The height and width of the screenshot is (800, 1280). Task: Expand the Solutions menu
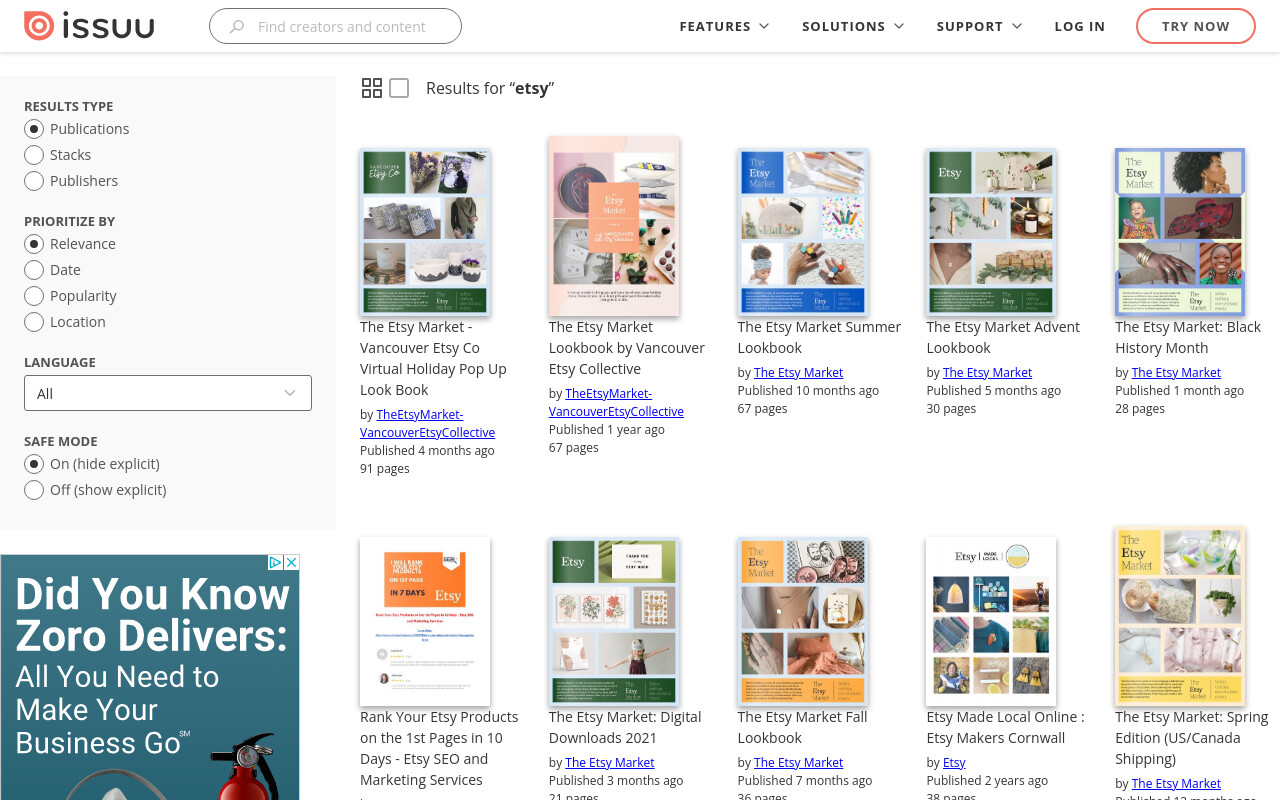click(x=853, y=26)
